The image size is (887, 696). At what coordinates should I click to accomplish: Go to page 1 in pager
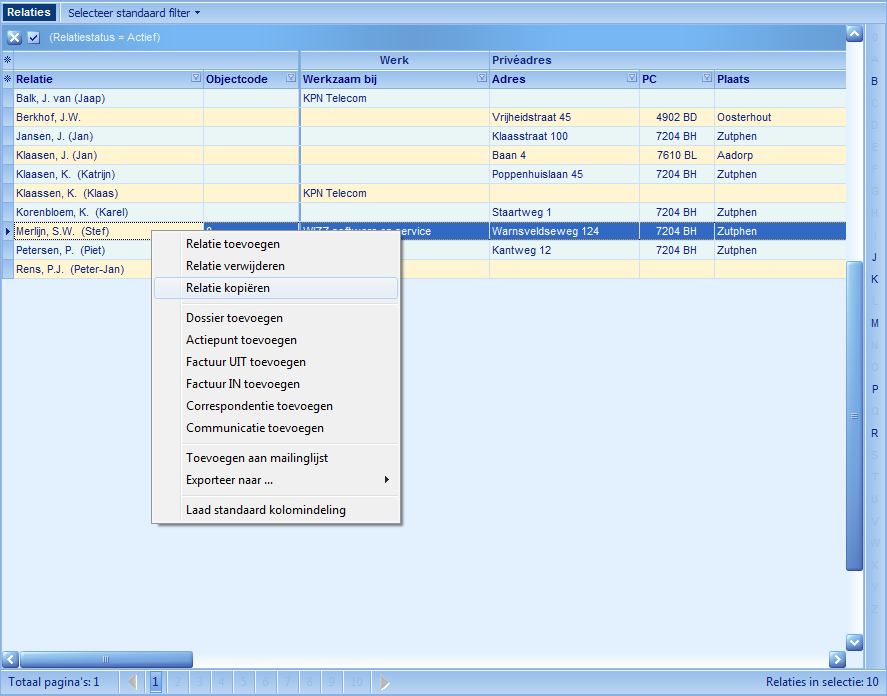[156, 682]
